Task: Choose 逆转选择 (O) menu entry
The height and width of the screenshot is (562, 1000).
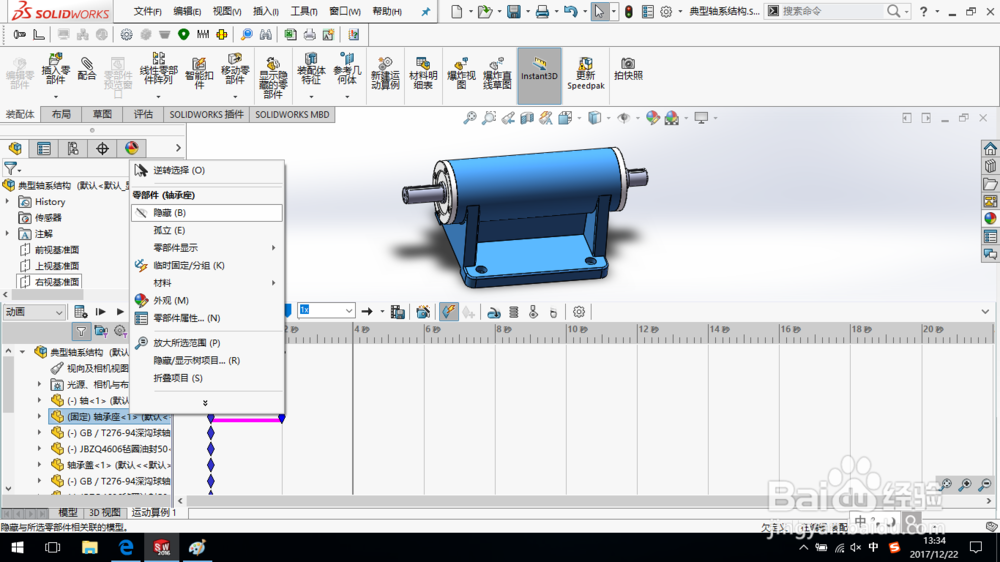Action: click(207, 170)
